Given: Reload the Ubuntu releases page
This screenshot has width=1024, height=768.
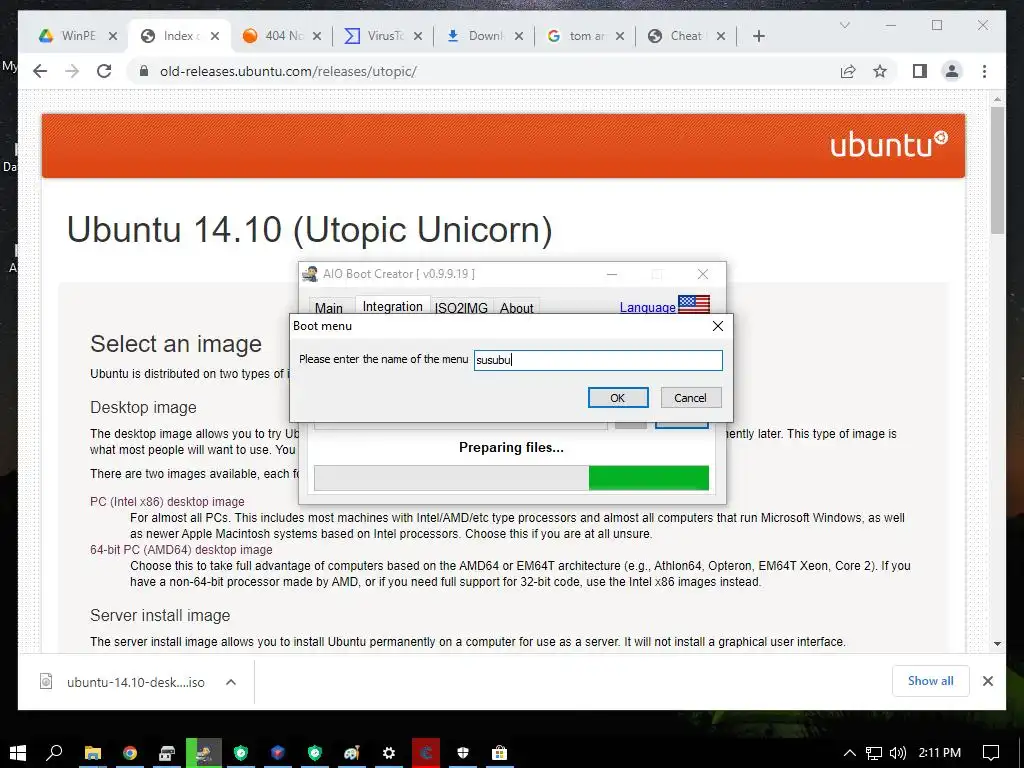Looking at the screenshot, I should [x=104, y=71].
